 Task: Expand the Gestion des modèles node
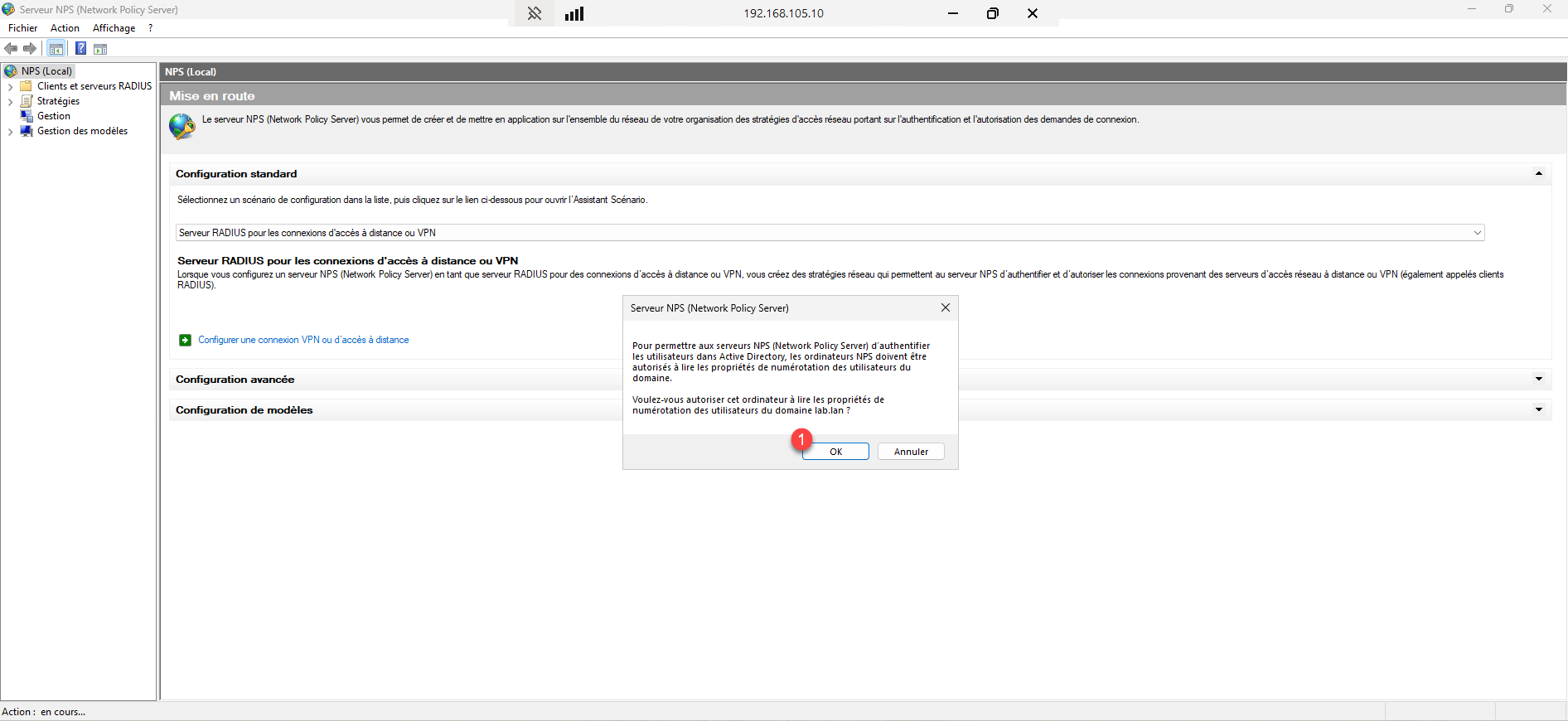click(x=10, y=132)
